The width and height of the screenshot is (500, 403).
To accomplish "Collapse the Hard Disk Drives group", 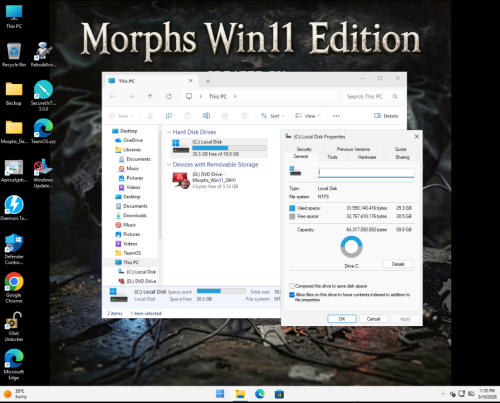I will tap(169, 132).
